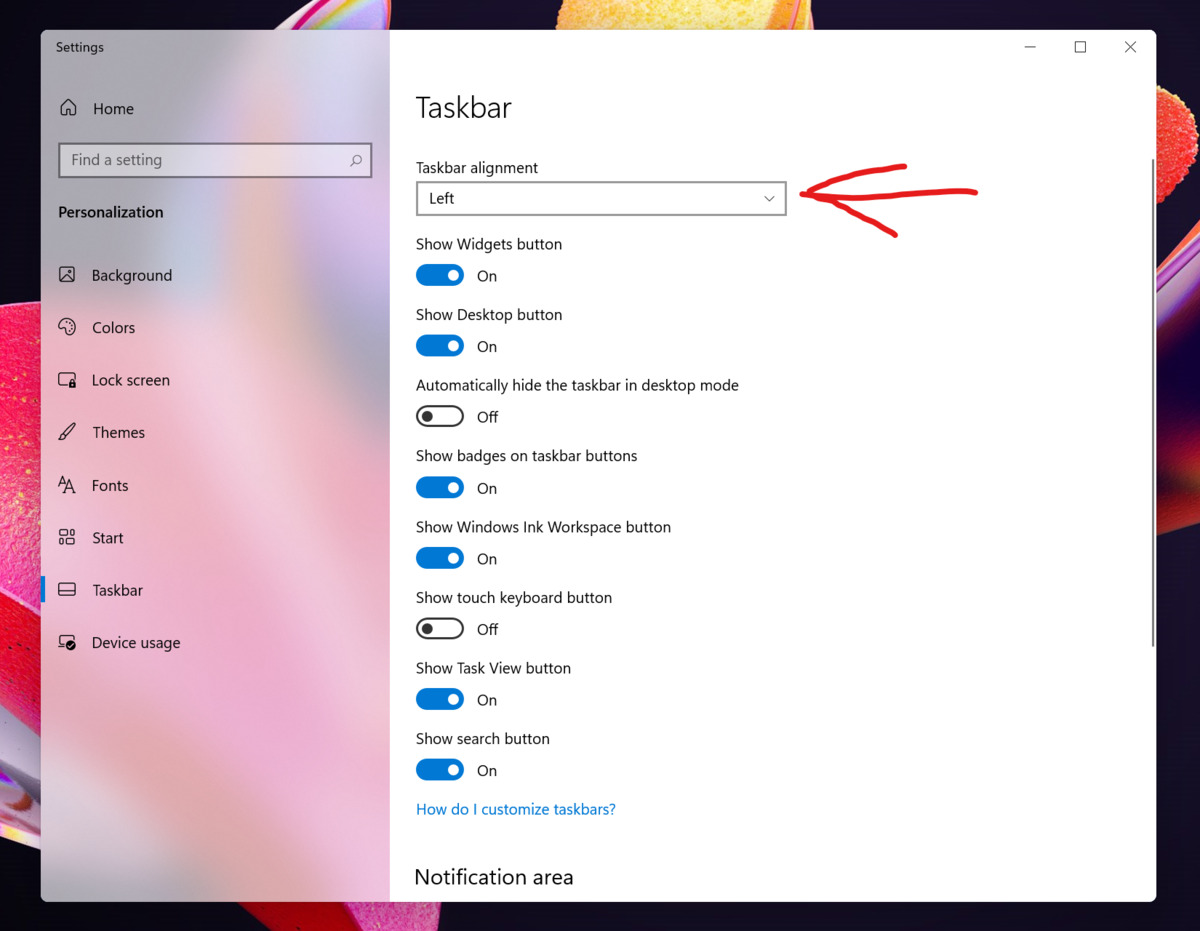Click the Lock screen icon
This screenshot has height=931, width=1200.
coord(67,380)
